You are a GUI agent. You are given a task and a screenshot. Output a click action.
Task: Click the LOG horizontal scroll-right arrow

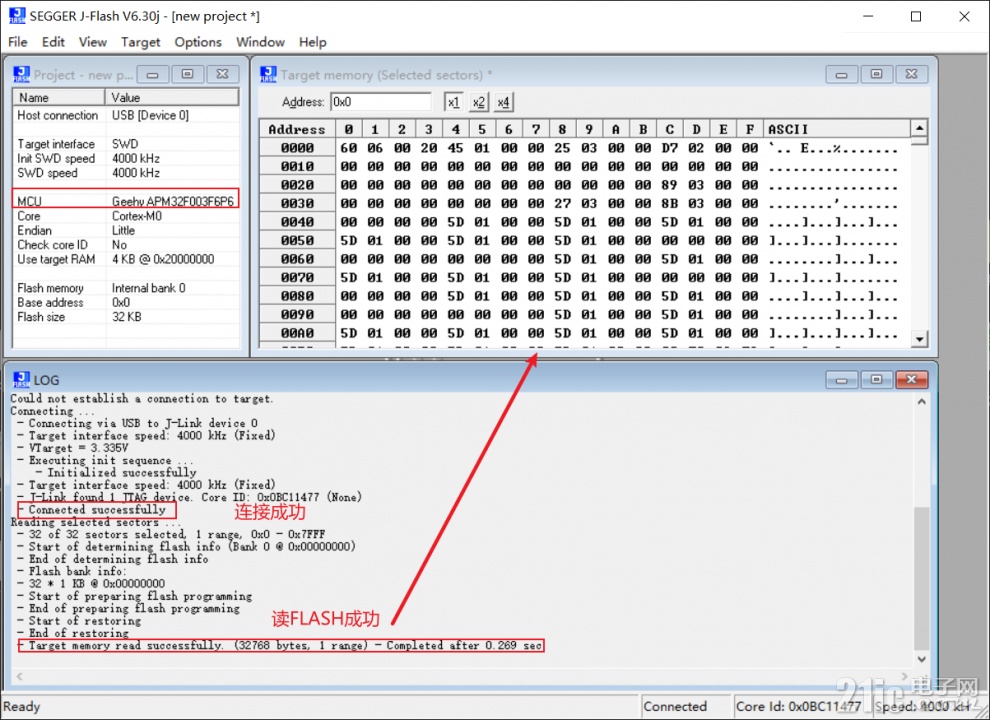(905, 676)
